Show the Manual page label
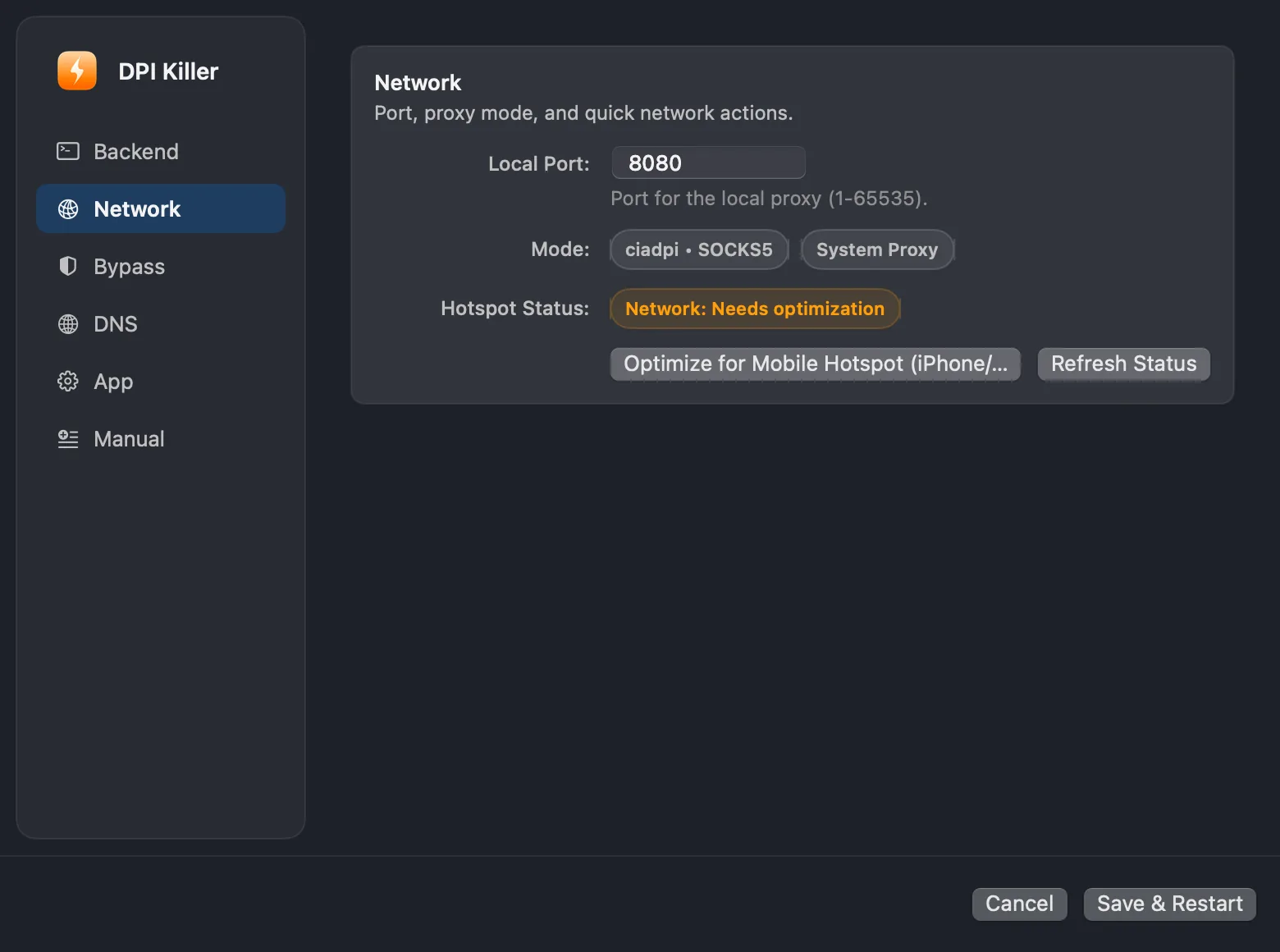Viewport: 1280px width, 952px height. (x=129, y=439)
